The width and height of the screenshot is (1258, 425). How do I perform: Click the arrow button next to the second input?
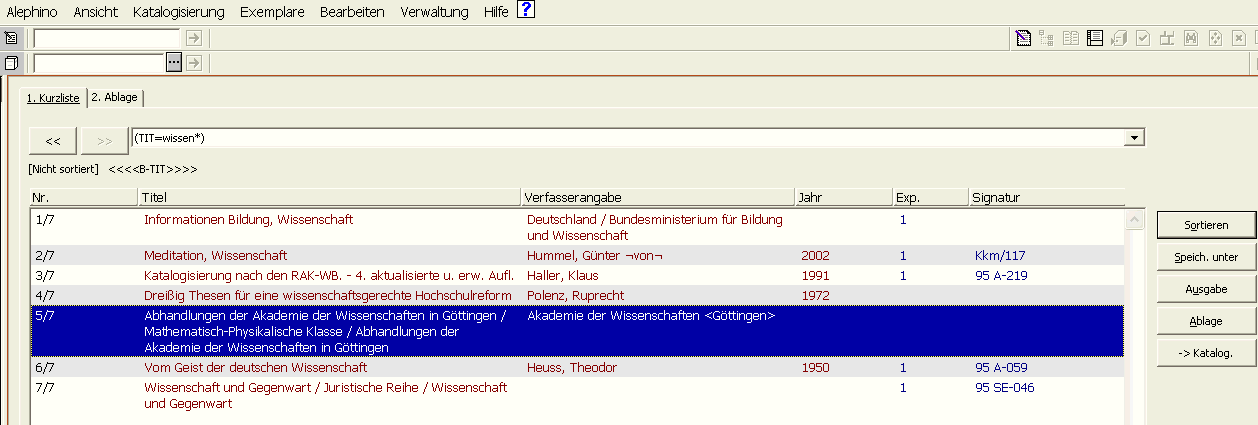(x=194, y=63)
